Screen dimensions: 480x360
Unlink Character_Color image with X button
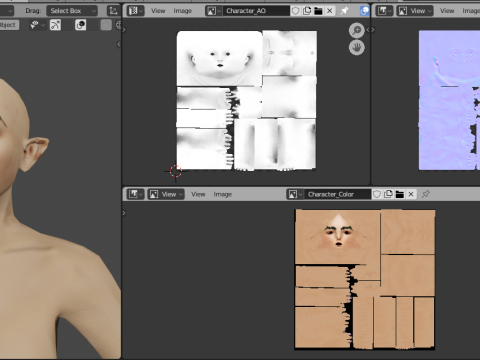411,194
